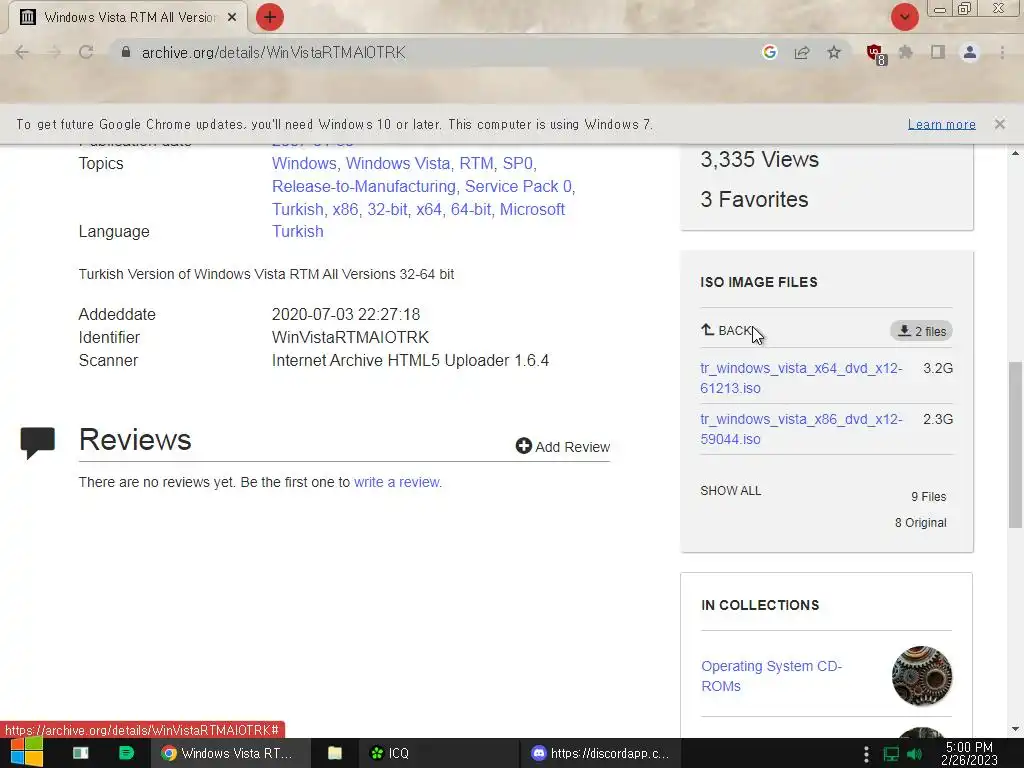
Task: Open a new tab with the red plus button
Action: (x=270, y=17)
